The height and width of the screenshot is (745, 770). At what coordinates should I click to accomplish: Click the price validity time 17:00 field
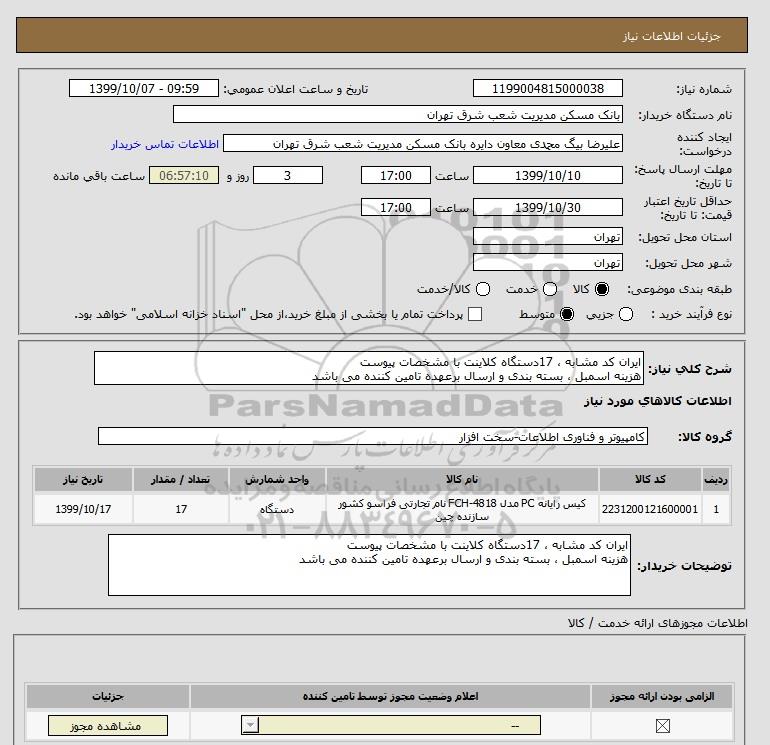(396, 207)
